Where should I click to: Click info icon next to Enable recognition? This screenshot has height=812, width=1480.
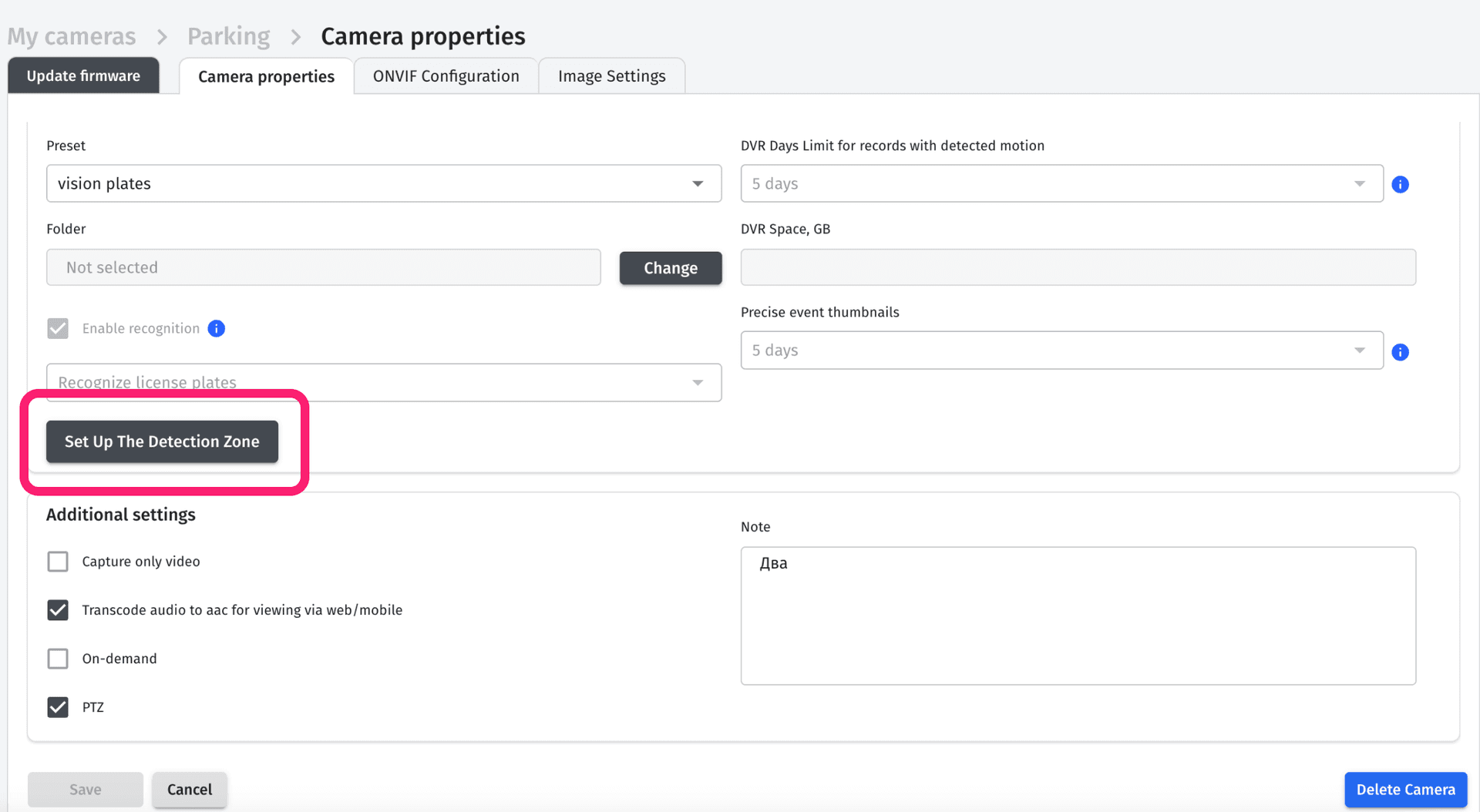click(217, 329)
